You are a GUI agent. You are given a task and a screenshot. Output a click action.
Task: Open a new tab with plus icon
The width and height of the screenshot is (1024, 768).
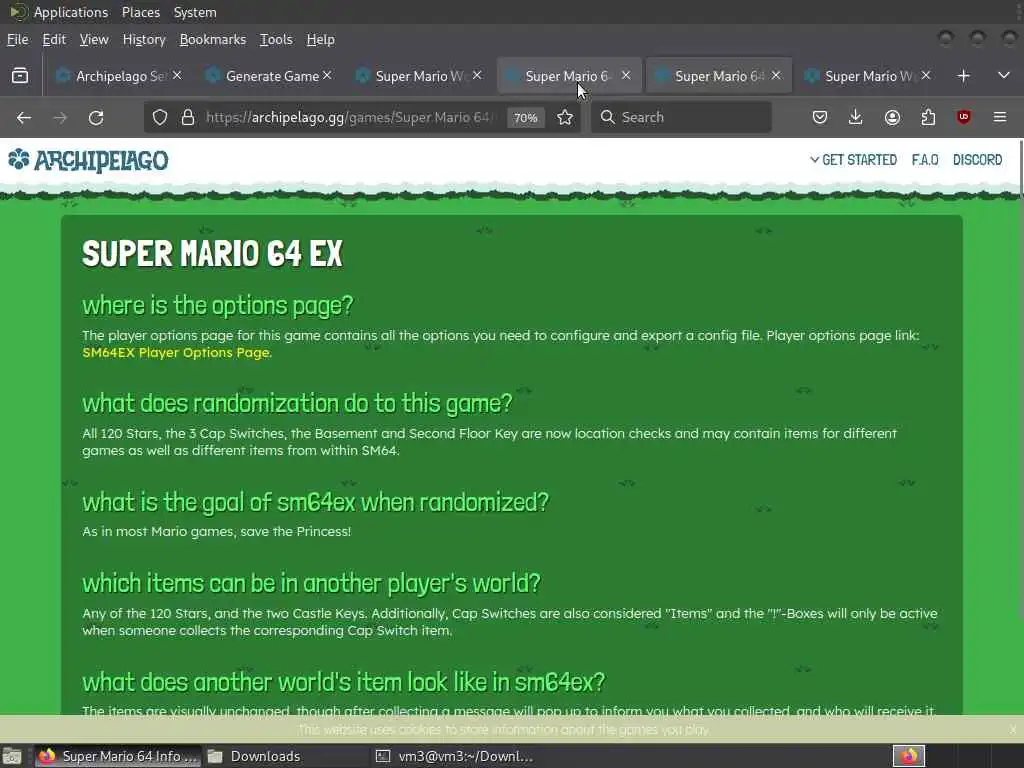click(x=963, y=76)
